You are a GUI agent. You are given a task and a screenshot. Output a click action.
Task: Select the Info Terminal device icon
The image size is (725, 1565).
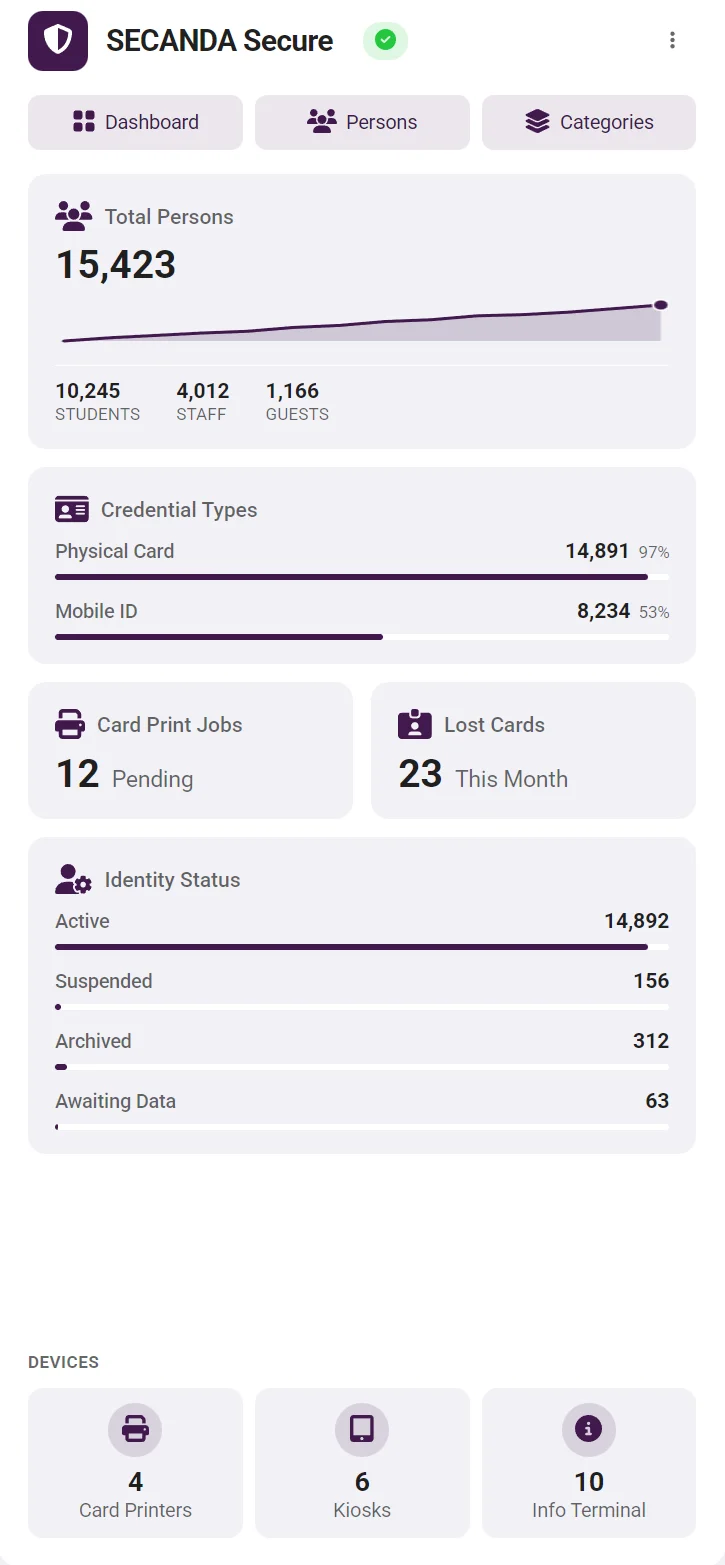tap(588, 1430)
